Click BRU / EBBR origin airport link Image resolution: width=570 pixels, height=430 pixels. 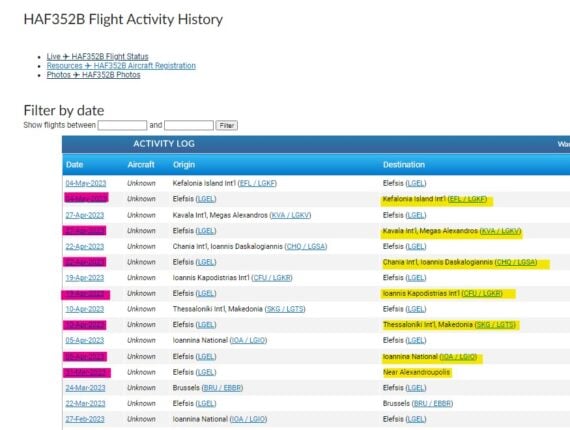coord(222,388)
